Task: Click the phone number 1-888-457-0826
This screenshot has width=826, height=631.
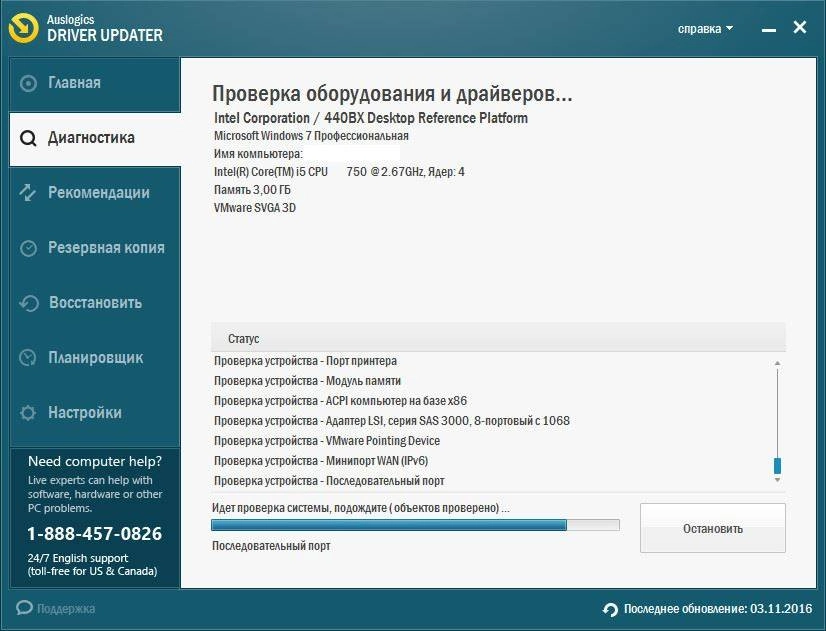Action: click(95, 534)
